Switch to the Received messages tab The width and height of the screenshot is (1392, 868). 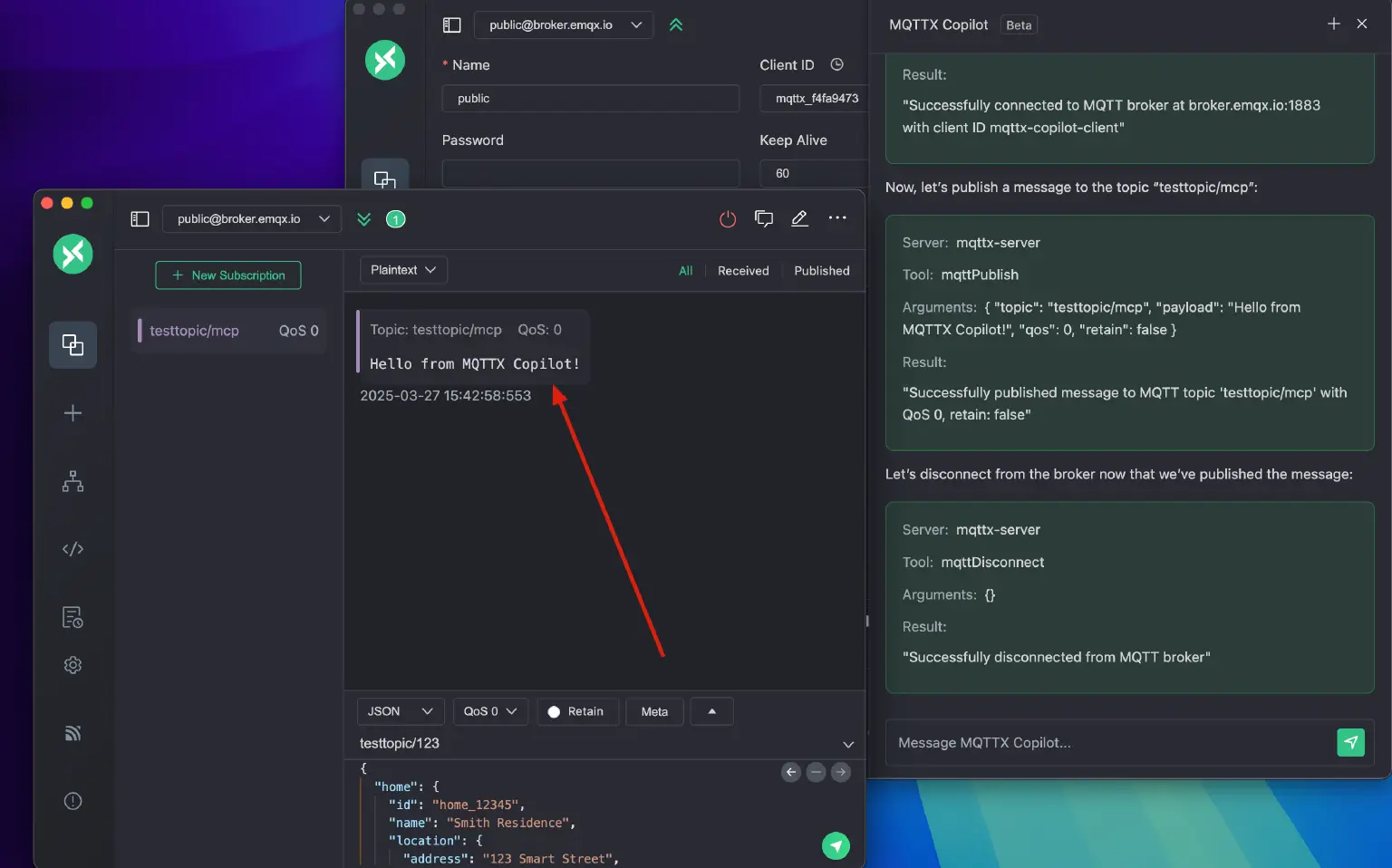(x=742, y=271)
